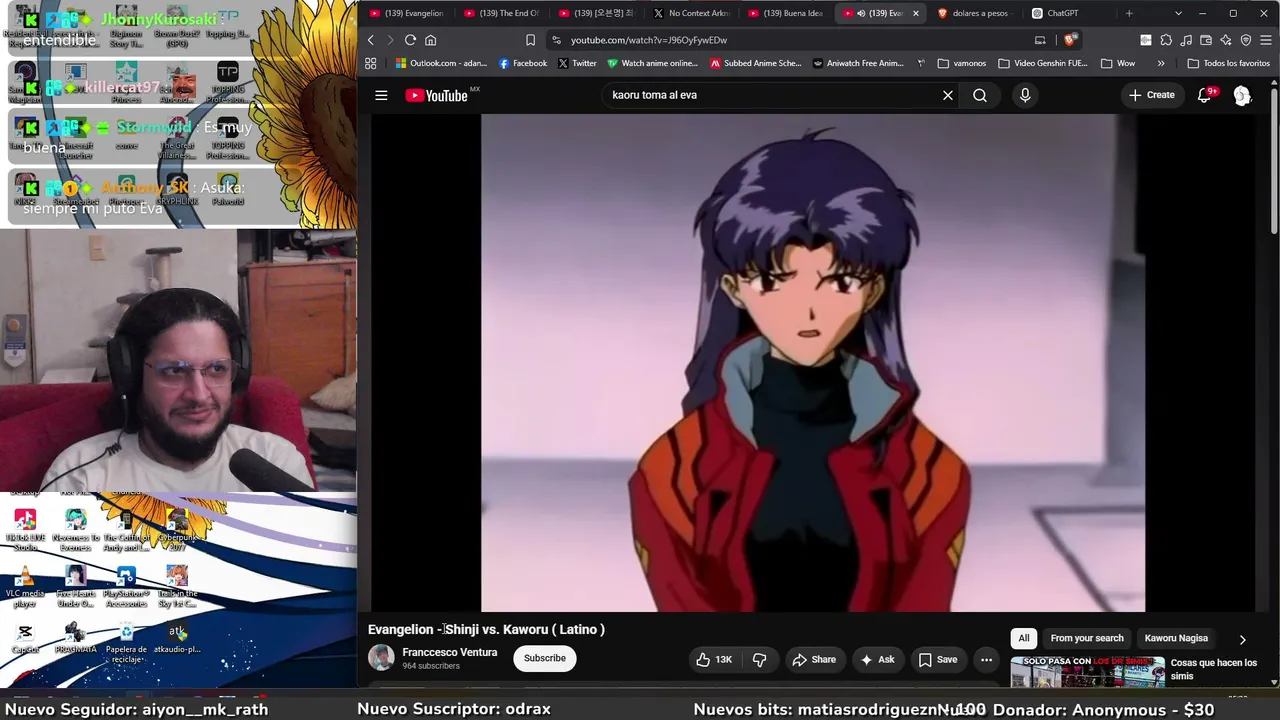Viewport: 1280px width, 720px height.
Task: Open the Subbed Anime Sche... bookmark
Action: pyautogui.click(x=756, y=63)
